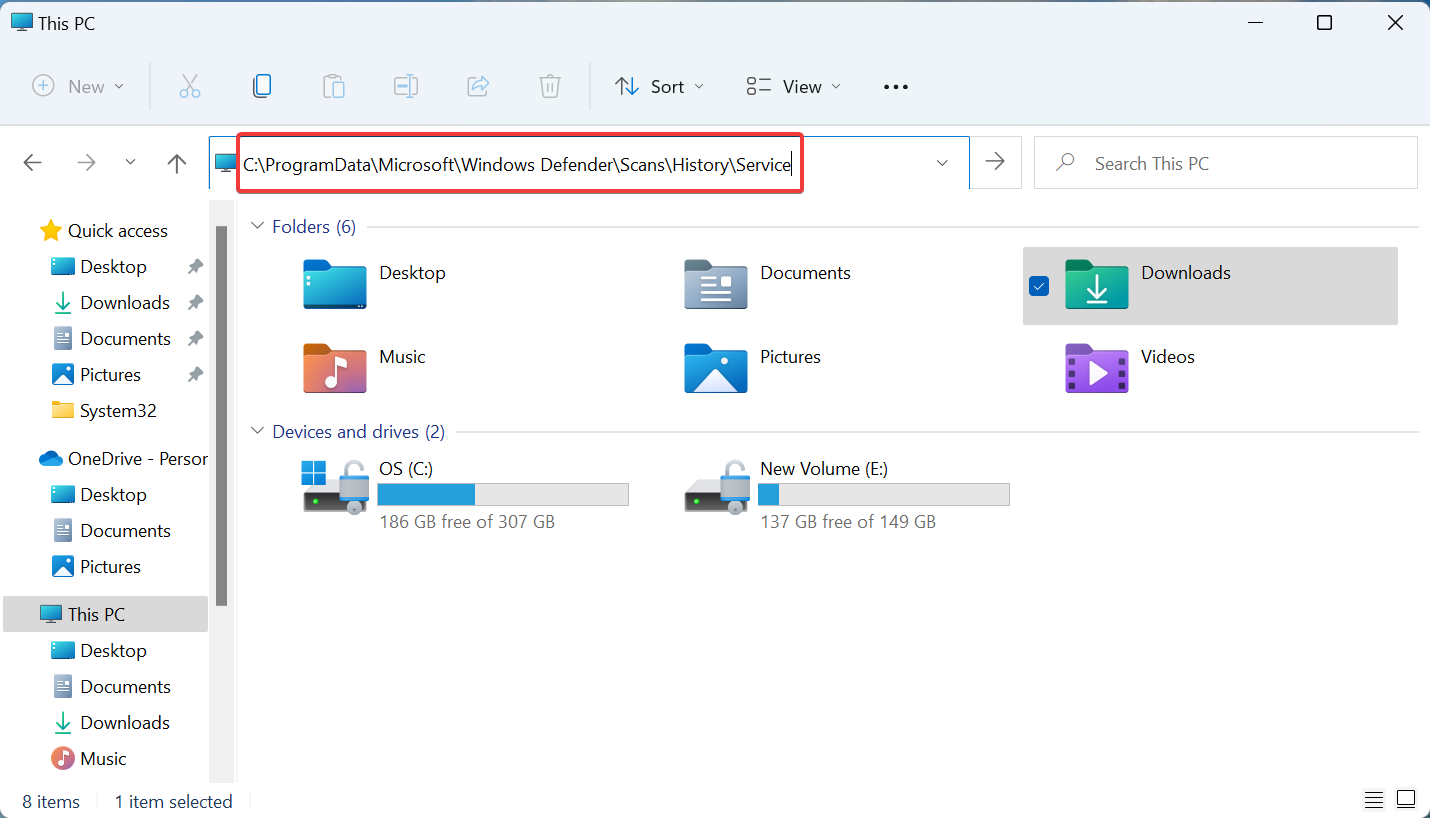Click the Back navigation arrow
Viewport: 1430px width, 818px height.
[x=32, y=163]
